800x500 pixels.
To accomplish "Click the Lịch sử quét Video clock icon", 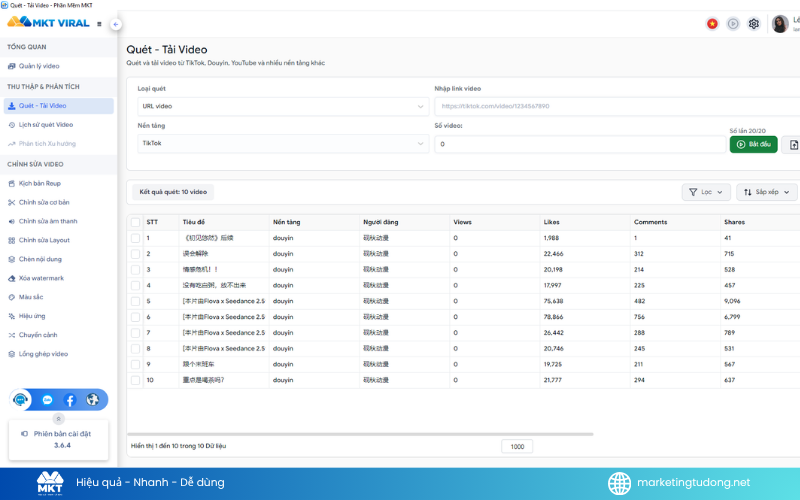I will [x=11, y=125].
